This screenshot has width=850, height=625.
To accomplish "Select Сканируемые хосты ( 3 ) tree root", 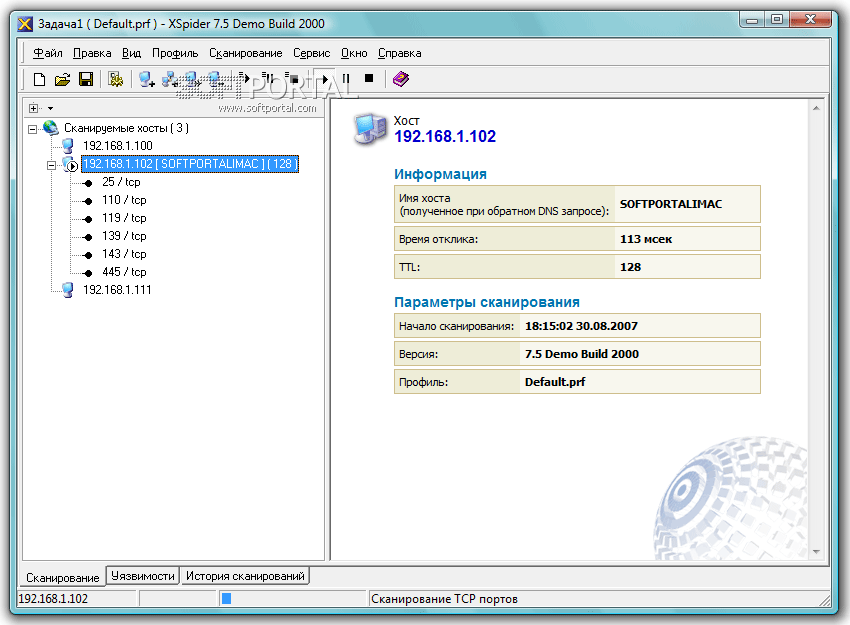I will [126, 128].
